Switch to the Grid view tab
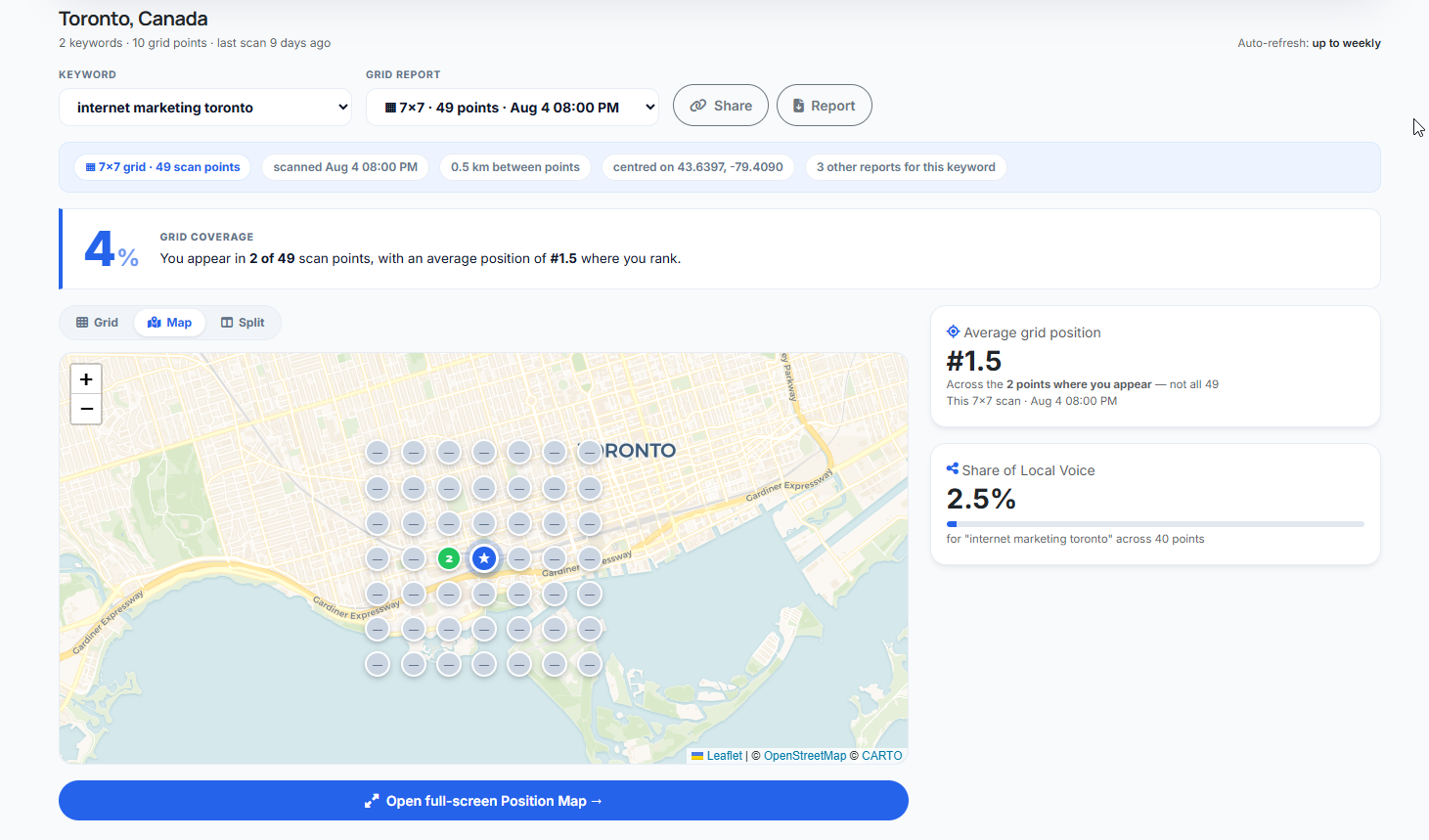Image resolution: width=1429 pixels, height=840 pixels. 97,323
